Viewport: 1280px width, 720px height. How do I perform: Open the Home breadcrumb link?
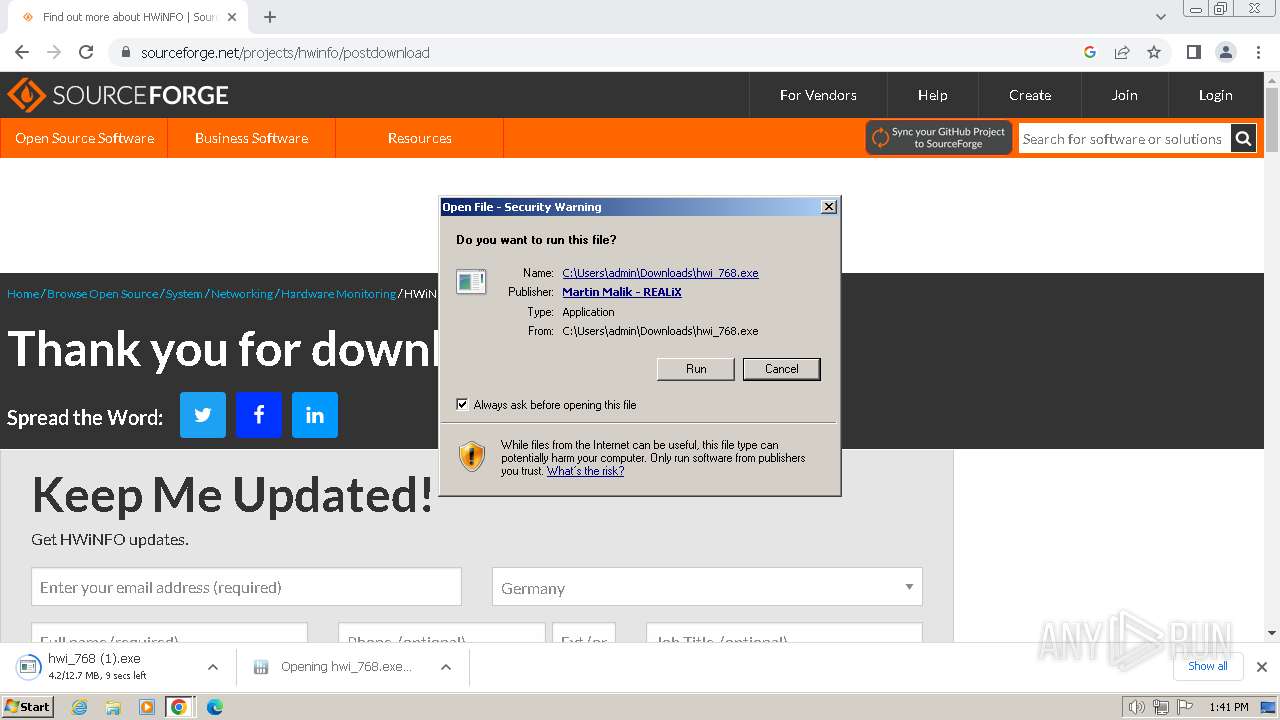coord(23,294)
